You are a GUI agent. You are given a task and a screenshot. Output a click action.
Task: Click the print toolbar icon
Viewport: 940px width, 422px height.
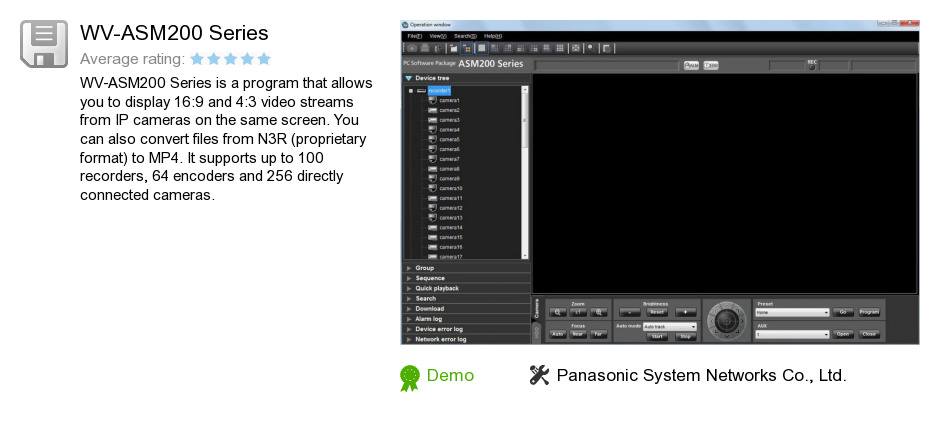[x=424, y=48]
